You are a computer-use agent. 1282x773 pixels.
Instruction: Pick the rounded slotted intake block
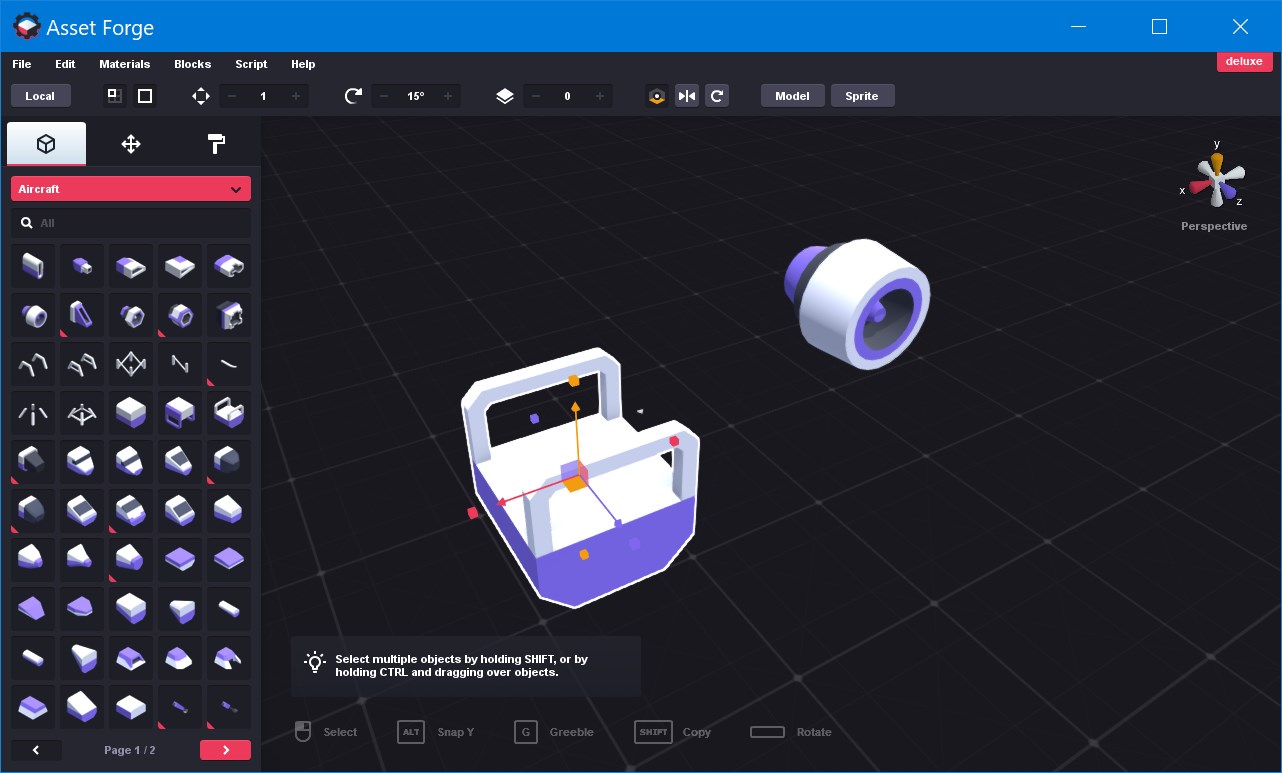229,266
